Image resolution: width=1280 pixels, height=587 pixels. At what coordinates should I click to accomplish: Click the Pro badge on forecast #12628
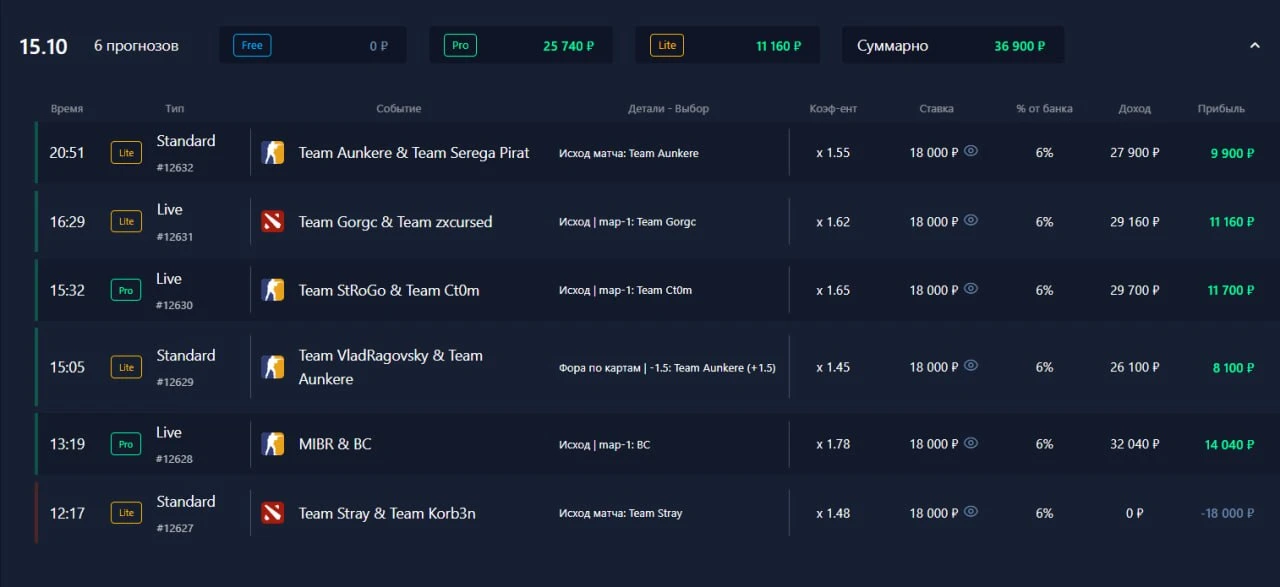[126, 444]
